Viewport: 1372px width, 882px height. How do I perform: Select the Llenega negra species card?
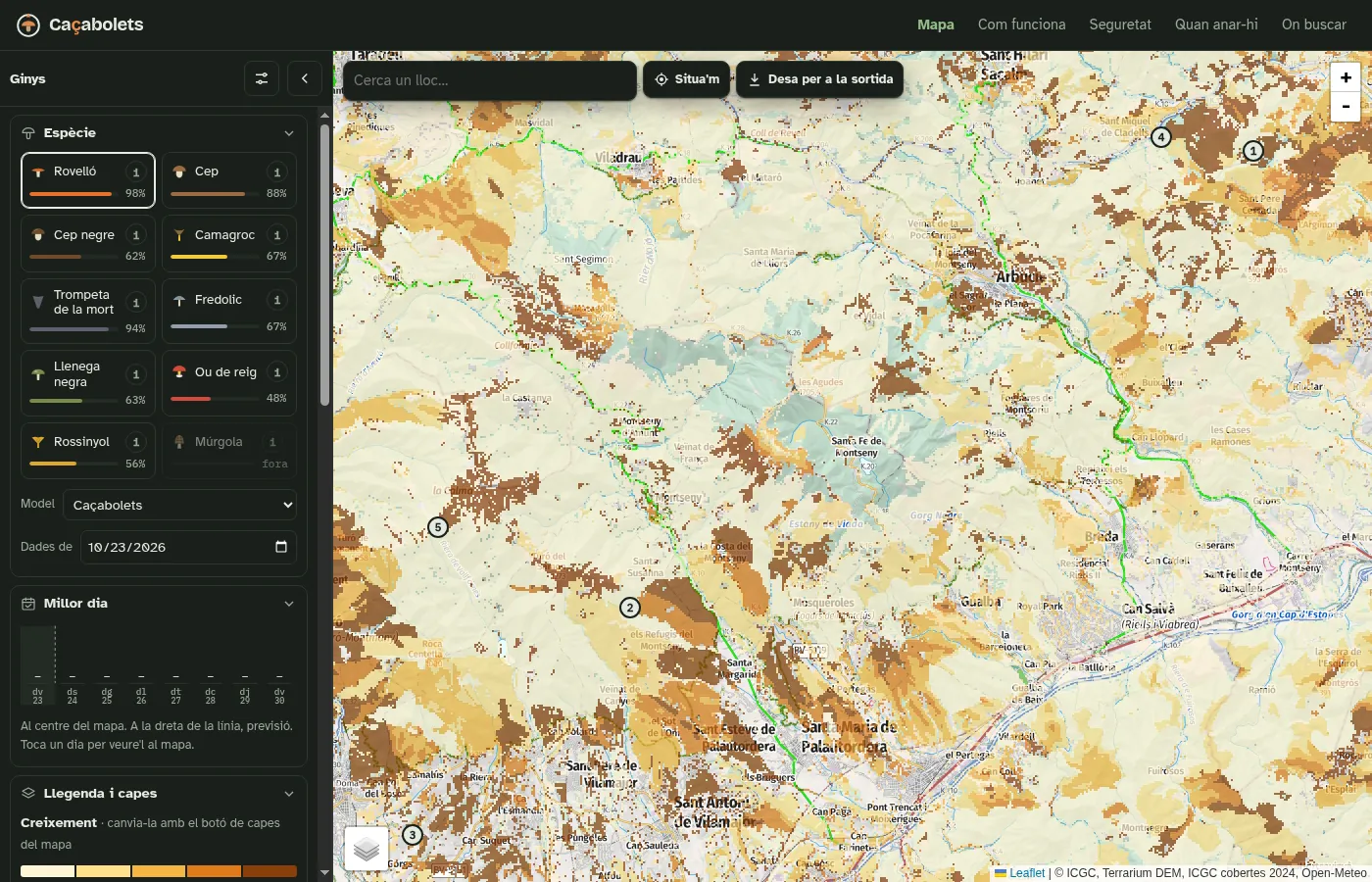point(88,383)
